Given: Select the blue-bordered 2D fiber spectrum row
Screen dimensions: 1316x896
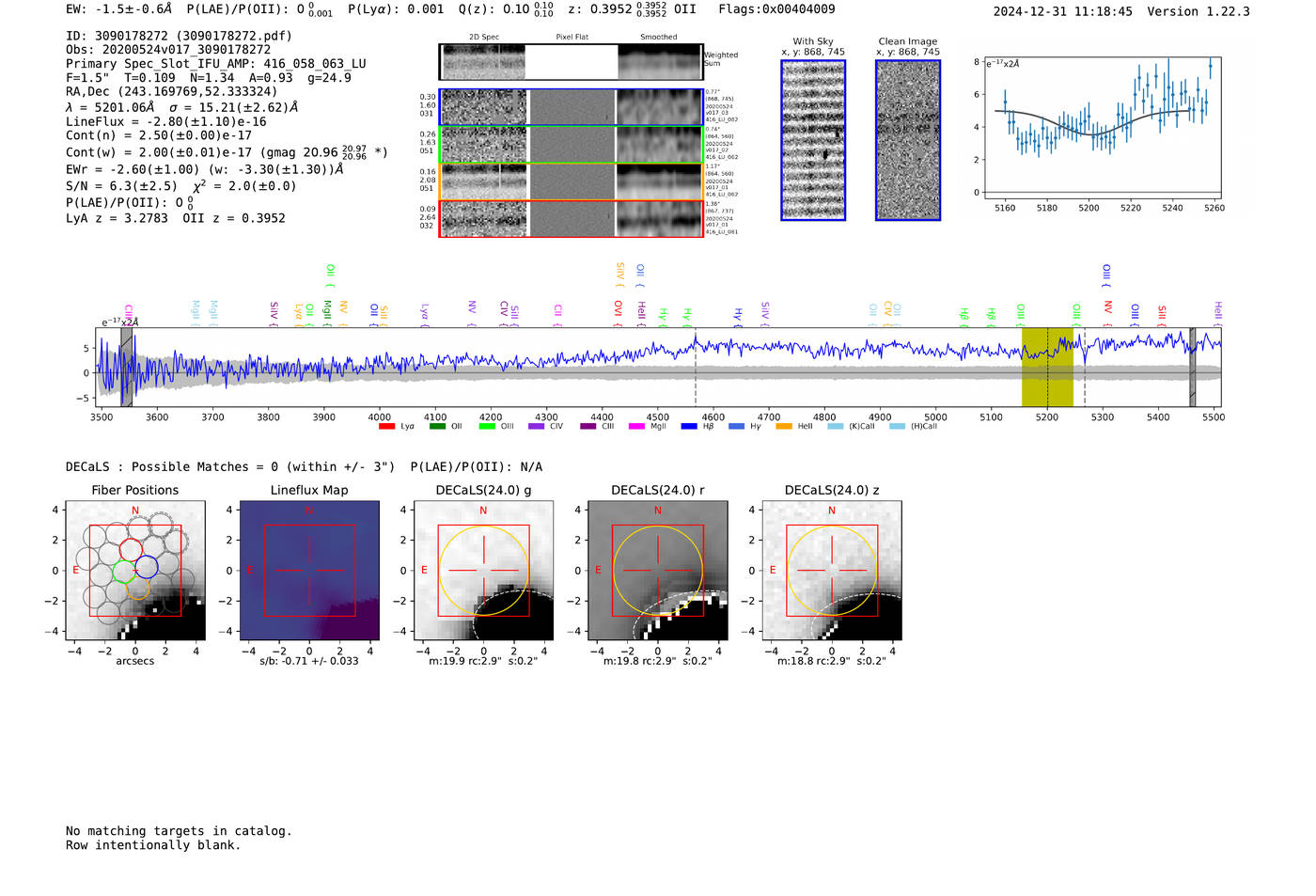Looking at the screenshot, I should [571, 107].
